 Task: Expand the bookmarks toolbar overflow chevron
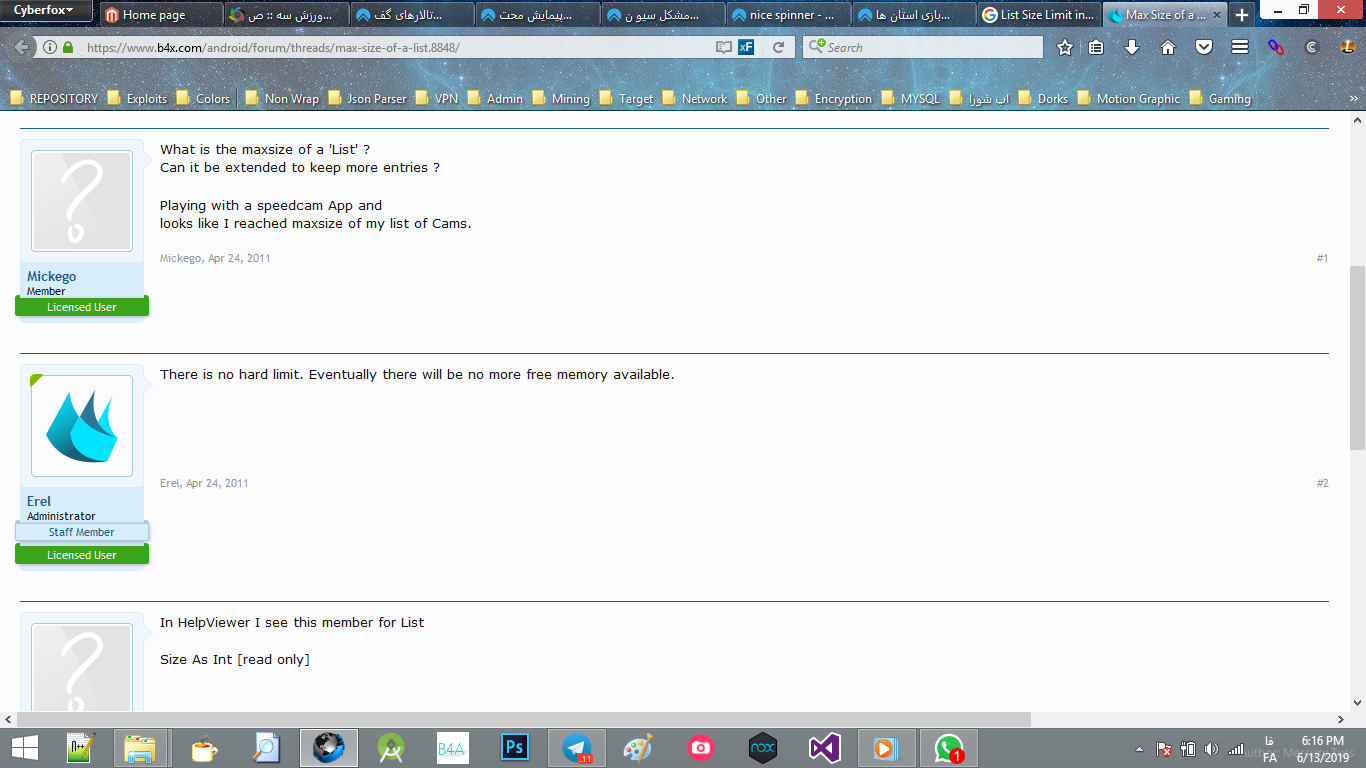(x=1353, y=99)
